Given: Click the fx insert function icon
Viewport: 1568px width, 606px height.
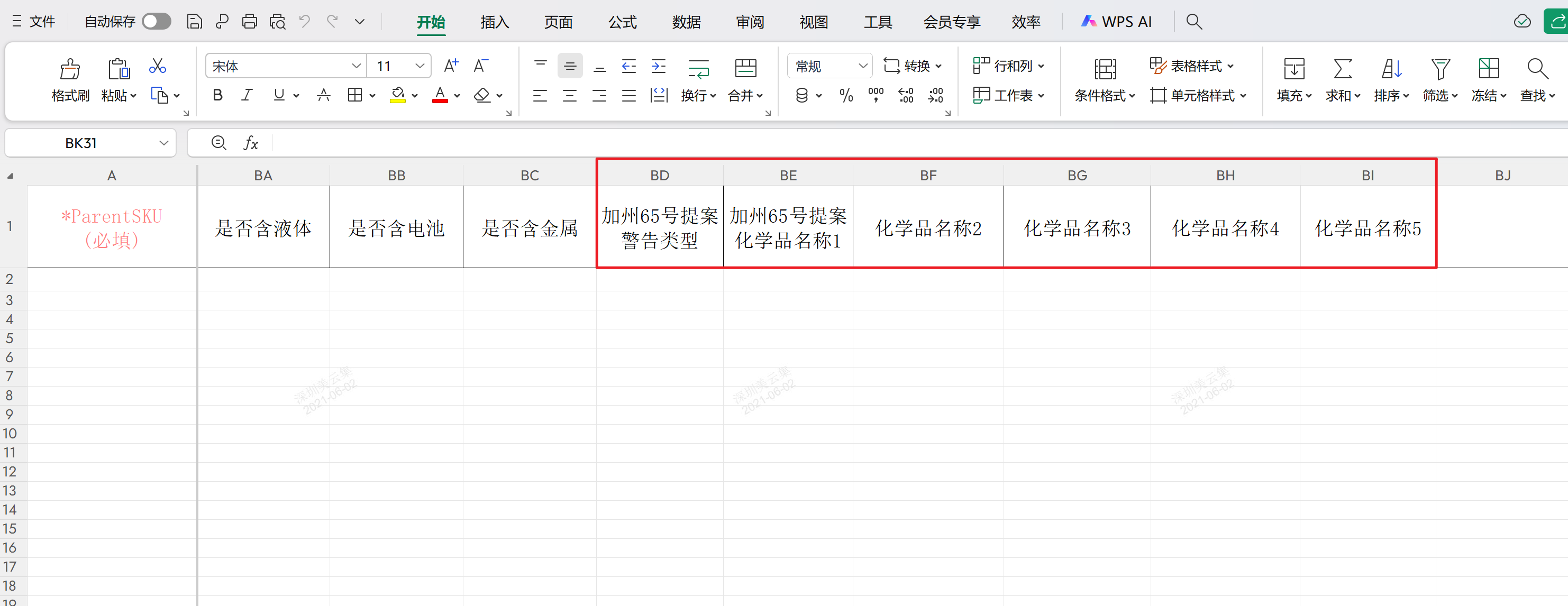Looking at the screenshot, I should coord(251,143).
